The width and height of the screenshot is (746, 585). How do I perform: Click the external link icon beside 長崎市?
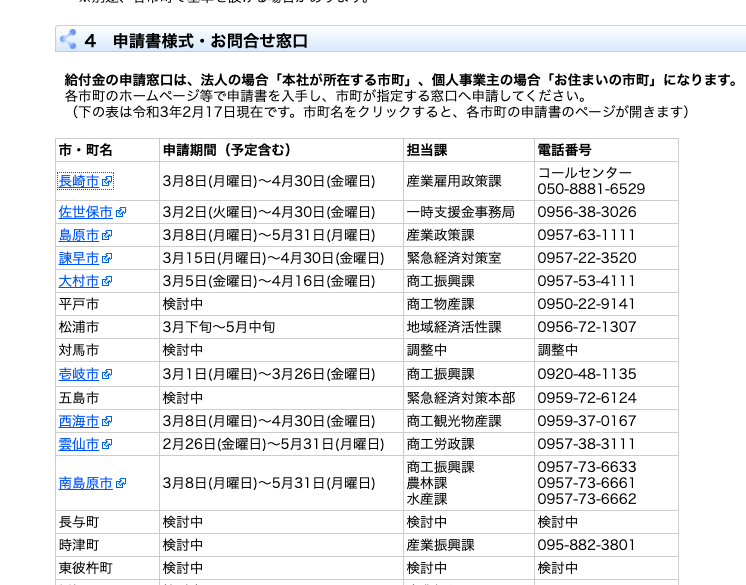pos(107,182)
